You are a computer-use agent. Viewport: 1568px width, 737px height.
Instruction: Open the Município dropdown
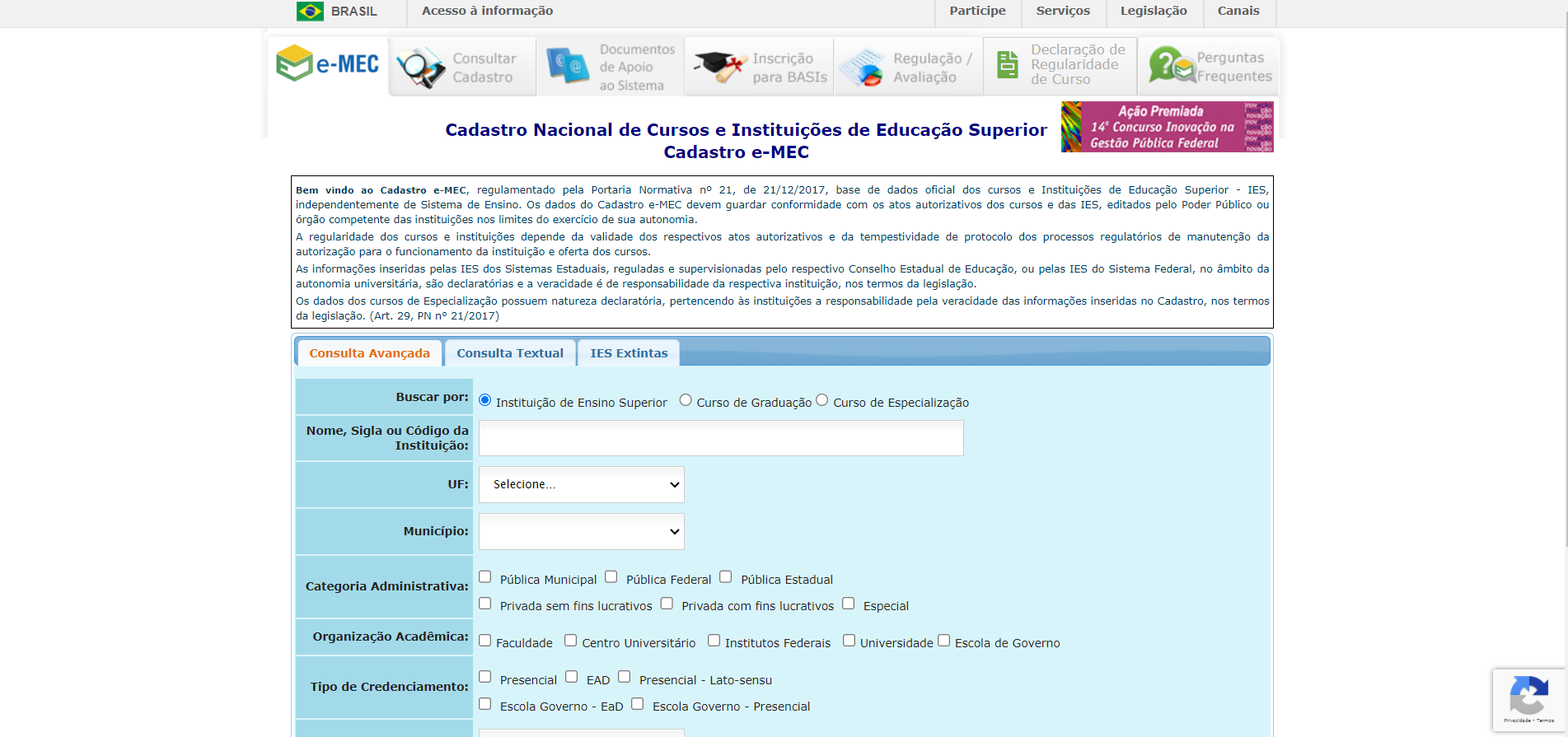tap(582, 532)
